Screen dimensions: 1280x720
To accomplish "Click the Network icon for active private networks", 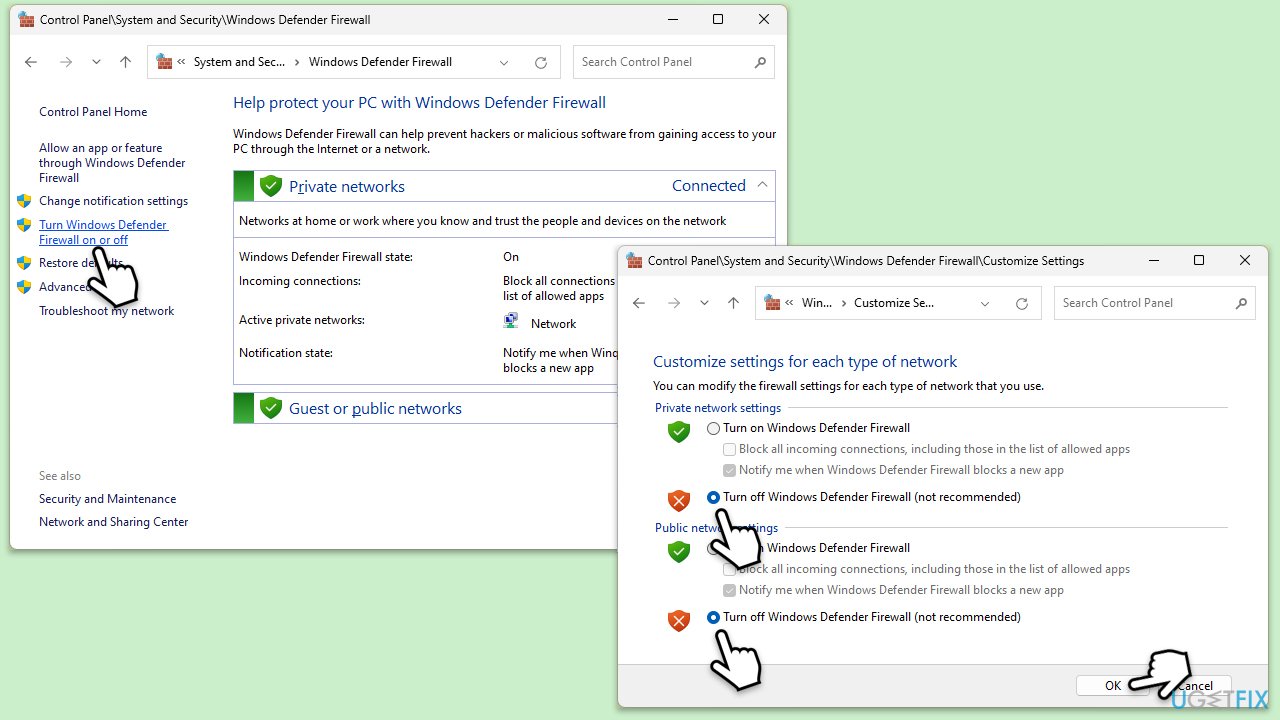I will point(511,322).
